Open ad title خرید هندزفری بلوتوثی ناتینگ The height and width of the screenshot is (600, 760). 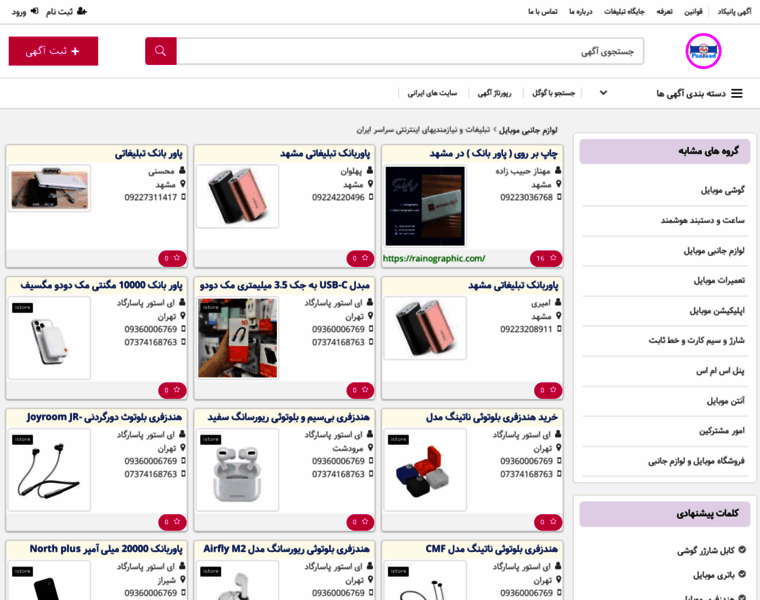tap(491, 417)
